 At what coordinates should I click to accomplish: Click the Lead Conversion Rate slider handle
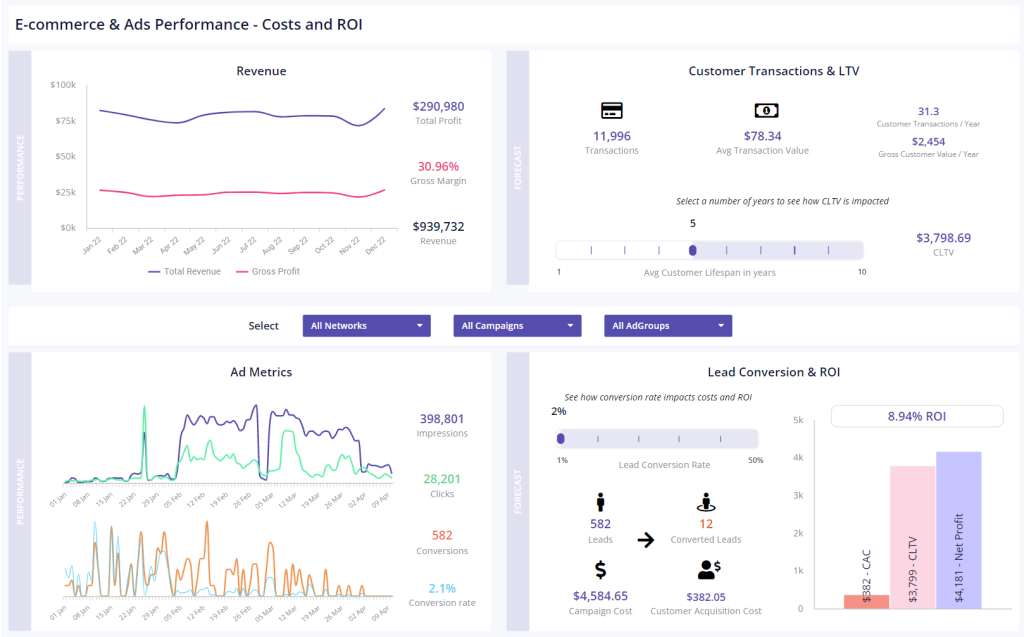pos(561,438)
